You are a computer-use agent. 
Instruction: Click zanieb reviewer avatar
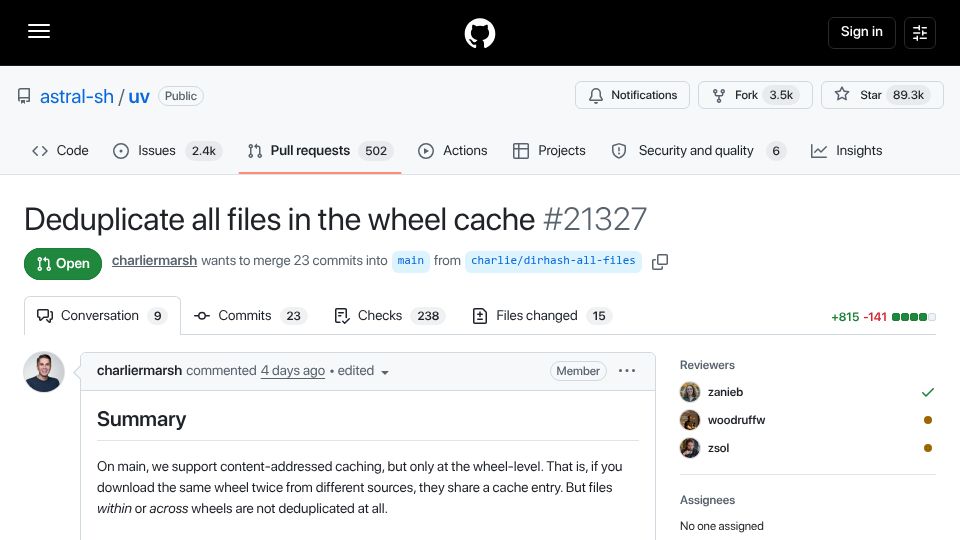coord(690,392)
